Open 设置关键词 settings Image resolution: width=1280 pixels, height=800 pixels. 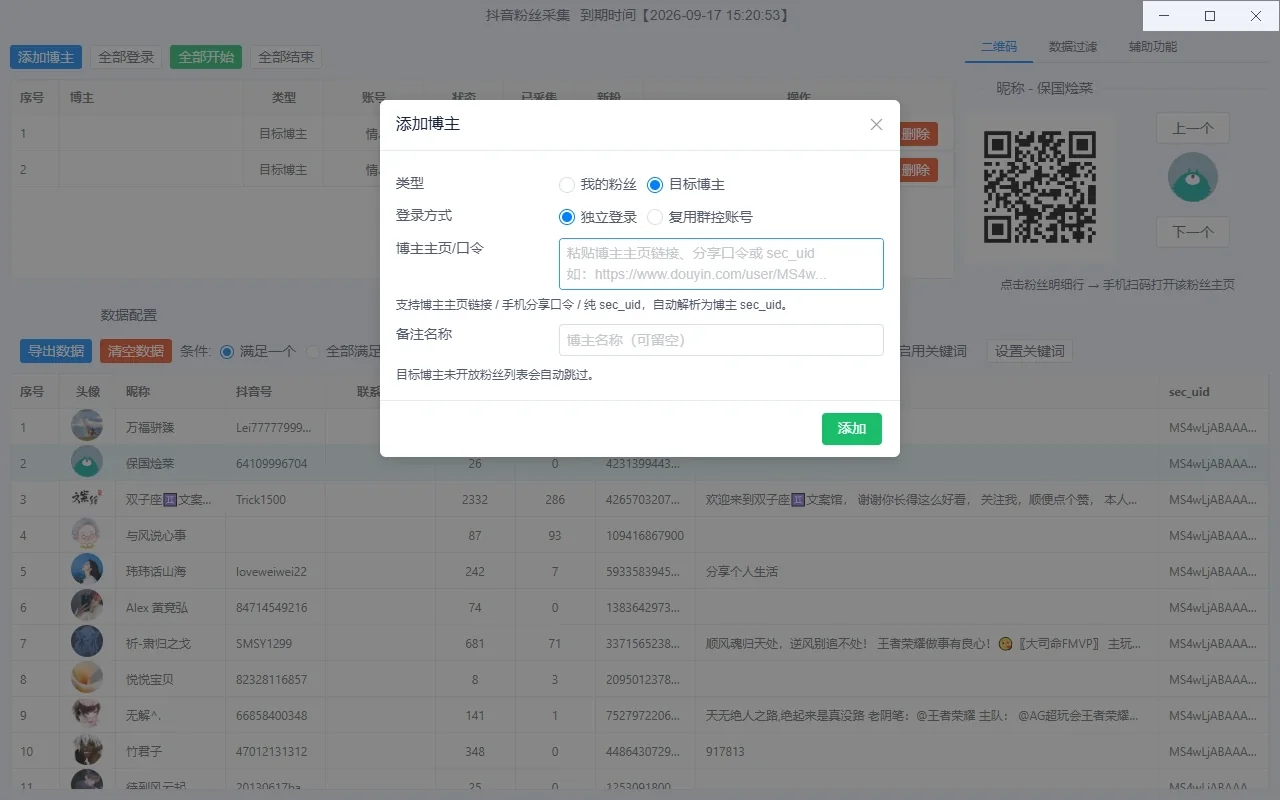click(x=1030, y=351)
